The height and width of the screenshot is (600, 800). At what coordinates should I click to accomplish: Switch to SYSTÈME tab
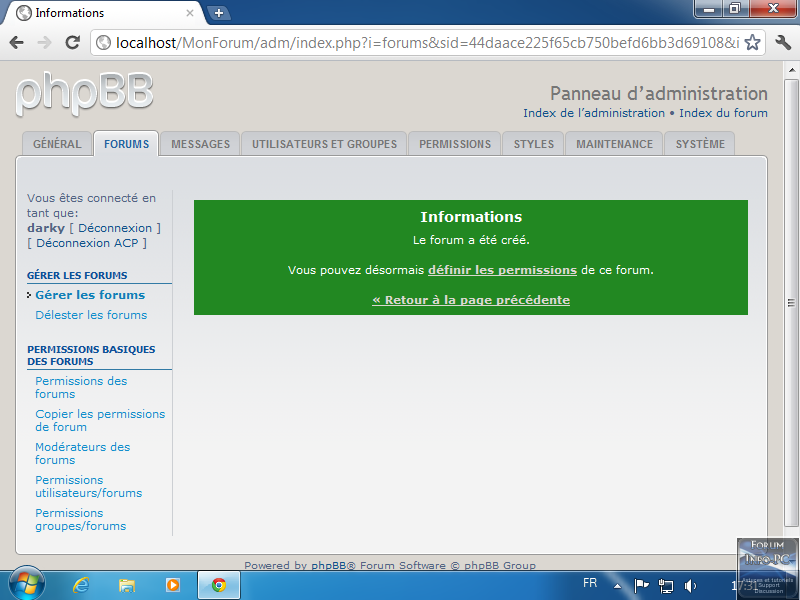tap(700, 144)
